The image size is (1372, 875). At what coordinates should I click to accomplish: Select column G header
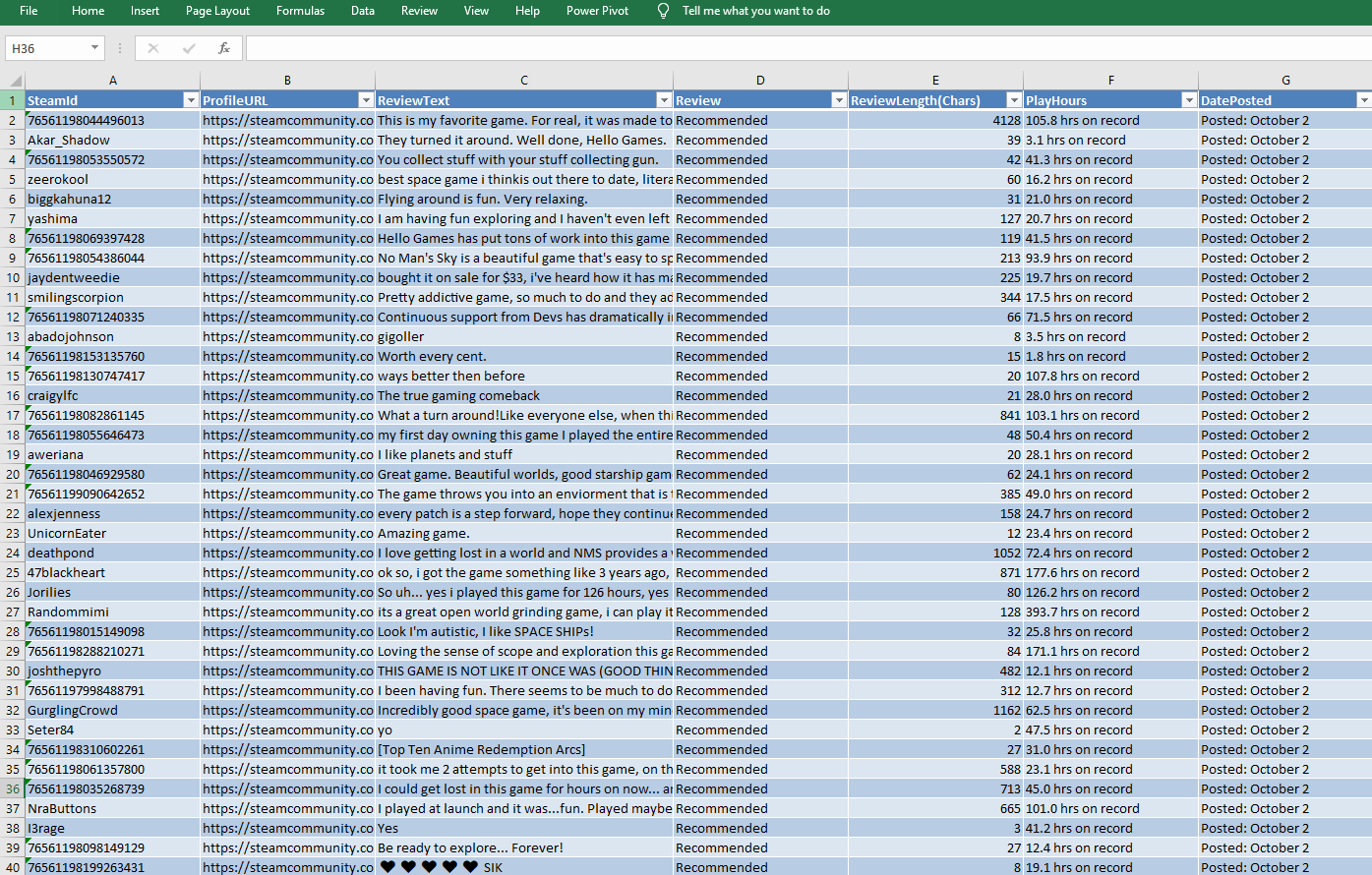1285,81
